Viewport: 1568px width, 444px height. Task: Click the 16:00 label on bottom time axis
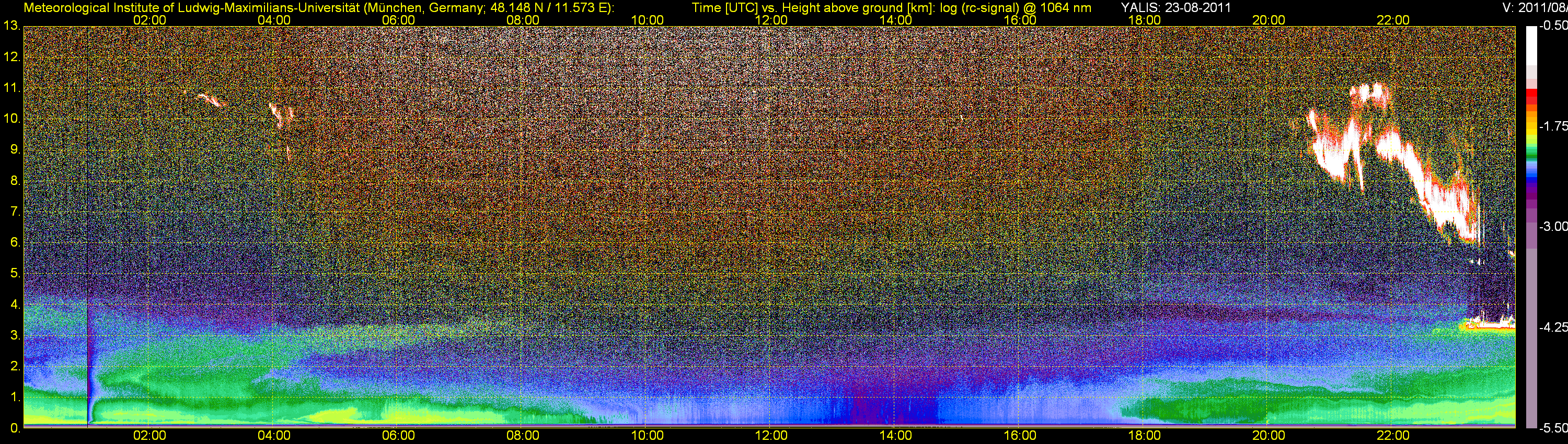tap(1020, 436)
